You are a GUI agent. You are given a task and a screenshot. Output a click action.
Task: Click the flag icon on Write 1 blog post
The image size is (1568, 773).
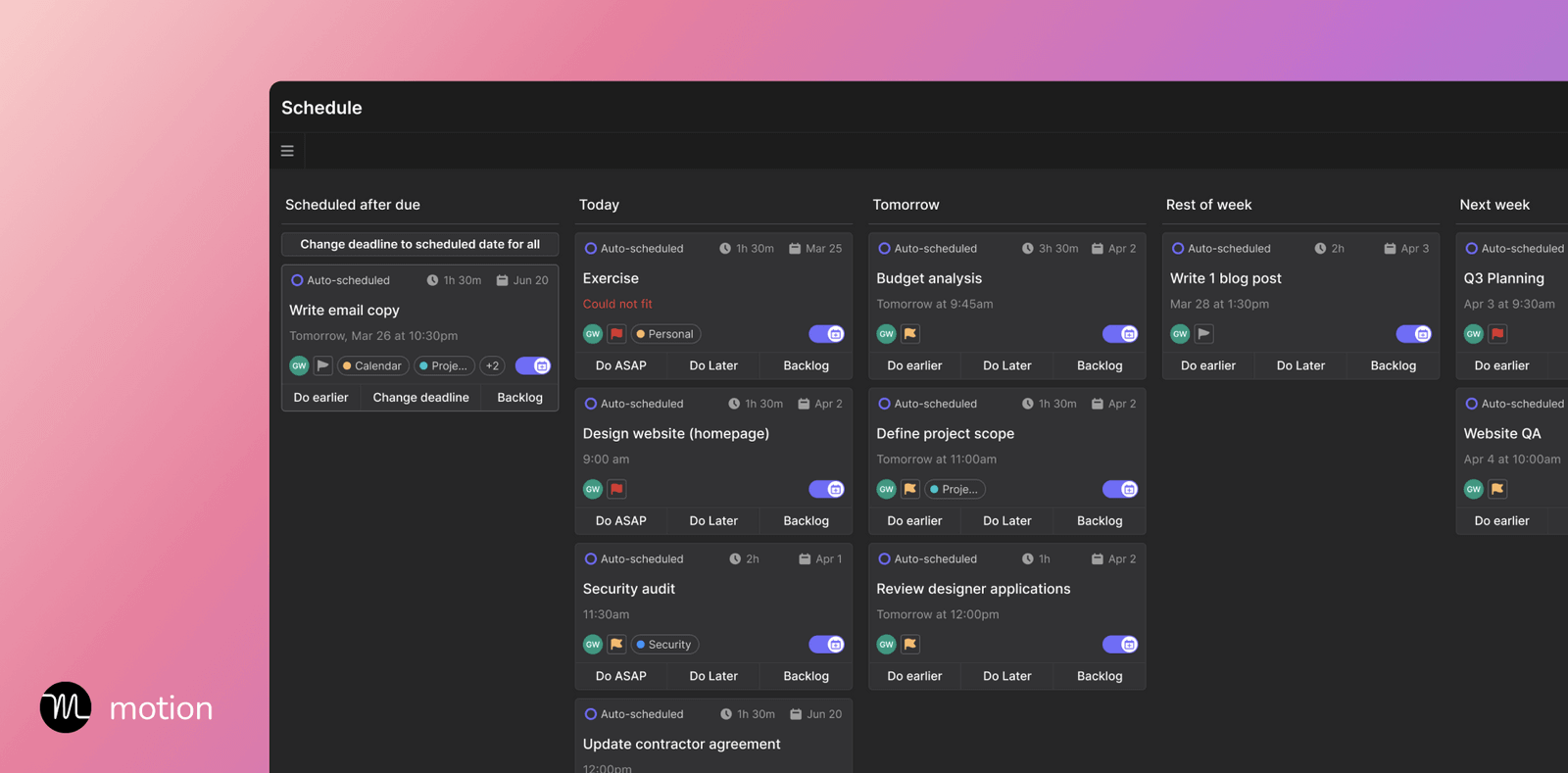click(1204, 334)
